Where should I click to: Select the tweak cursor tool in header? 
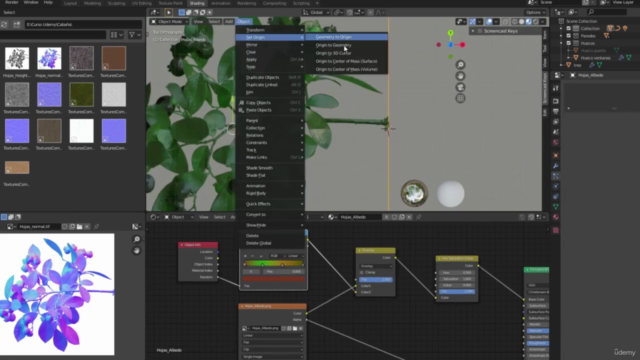(169, 13)
